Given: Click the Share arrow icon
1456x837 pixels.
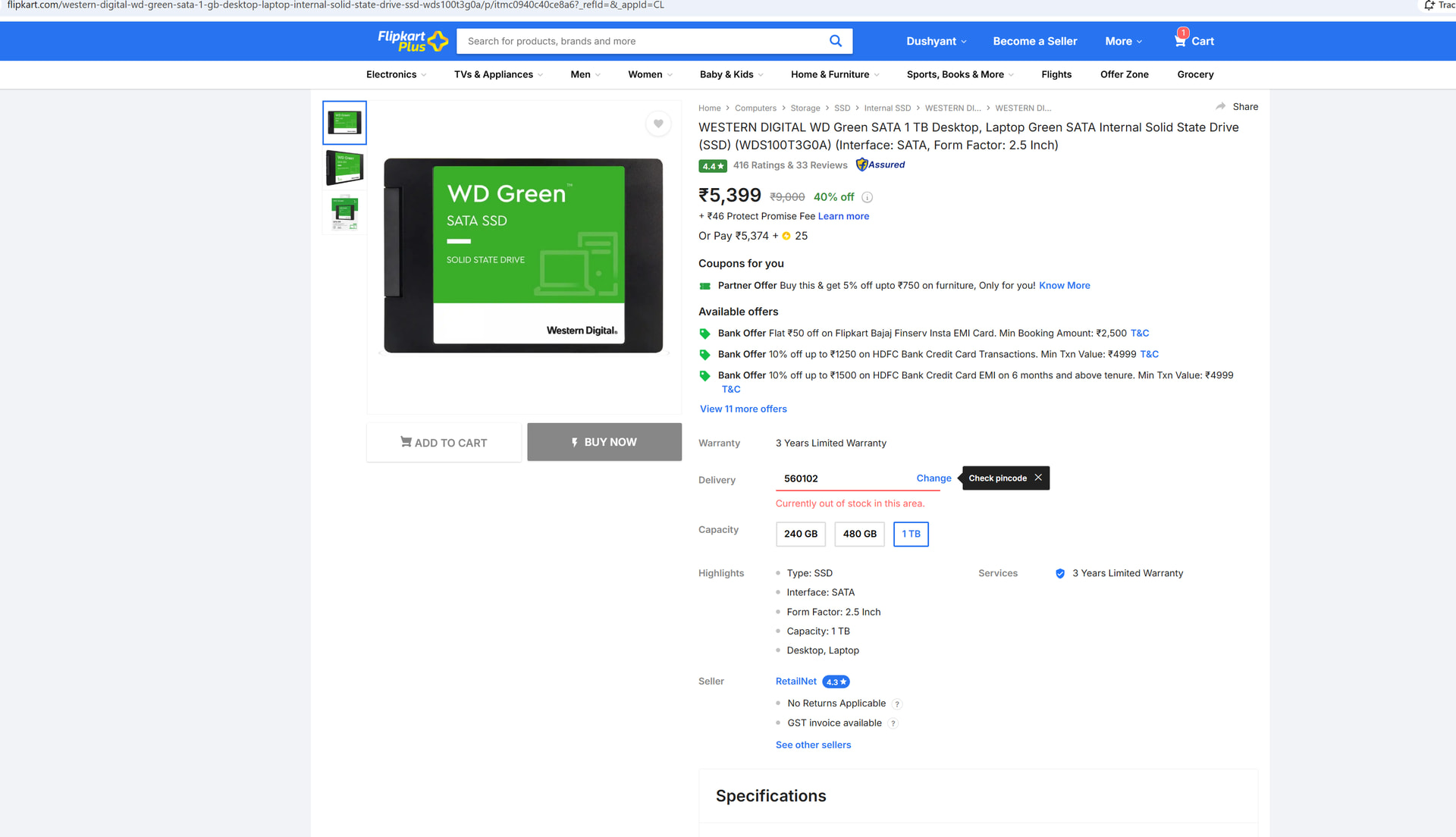Looking at the screenshot, I should click(x=1220, y=106).
